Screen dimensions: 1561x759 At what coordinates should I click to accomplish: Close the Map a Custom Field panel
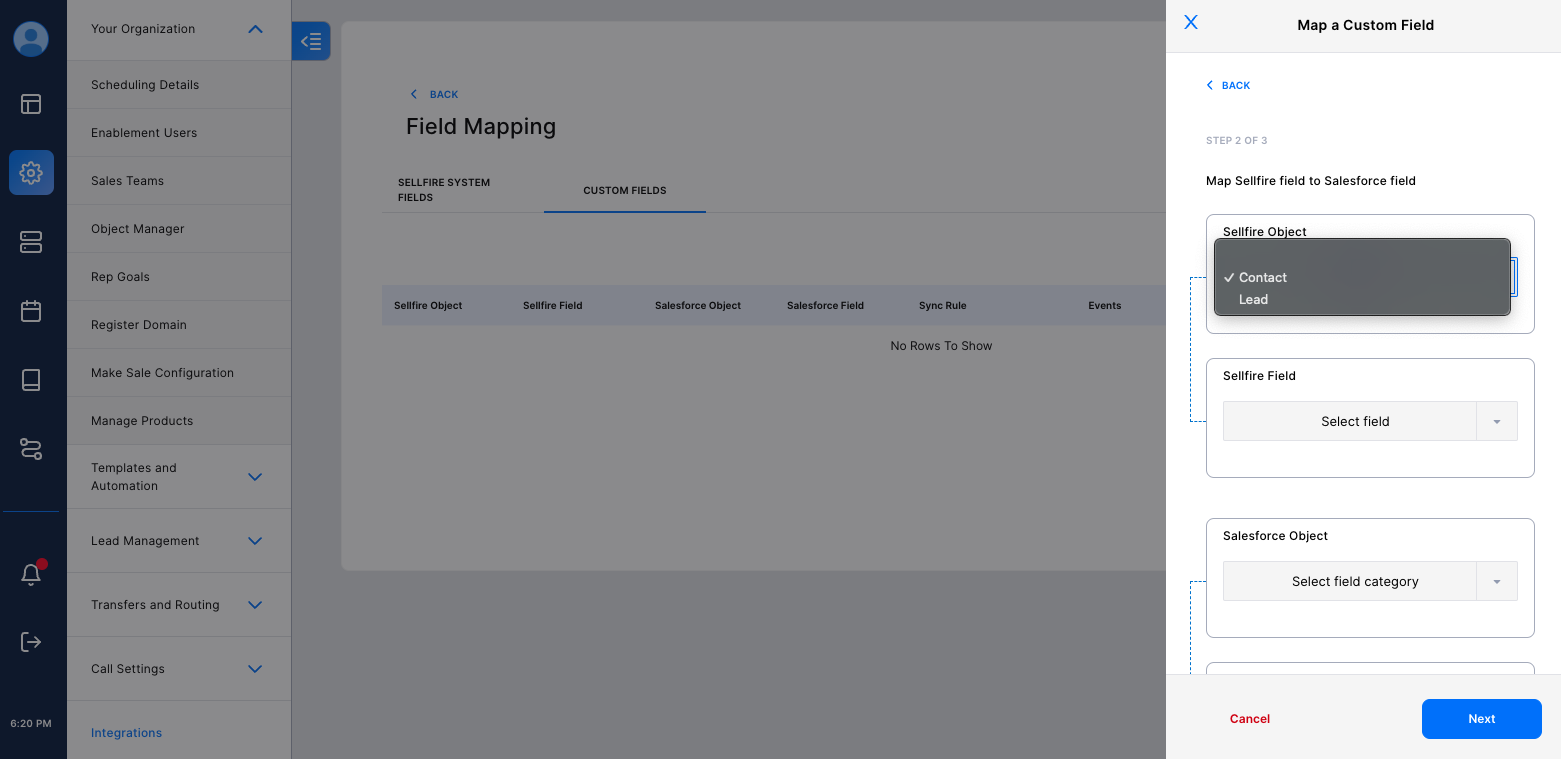coord(1190,22)
